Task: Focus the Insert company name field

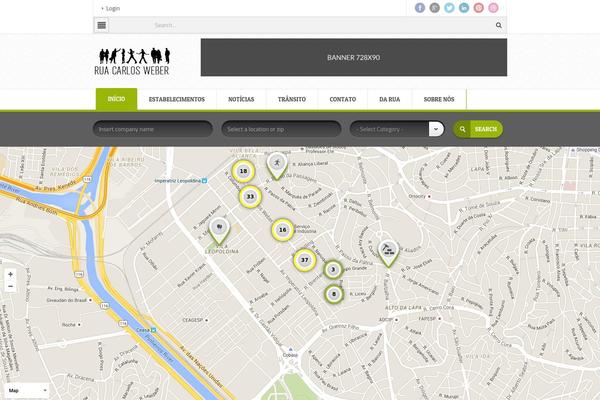Action: click(153, 129)
